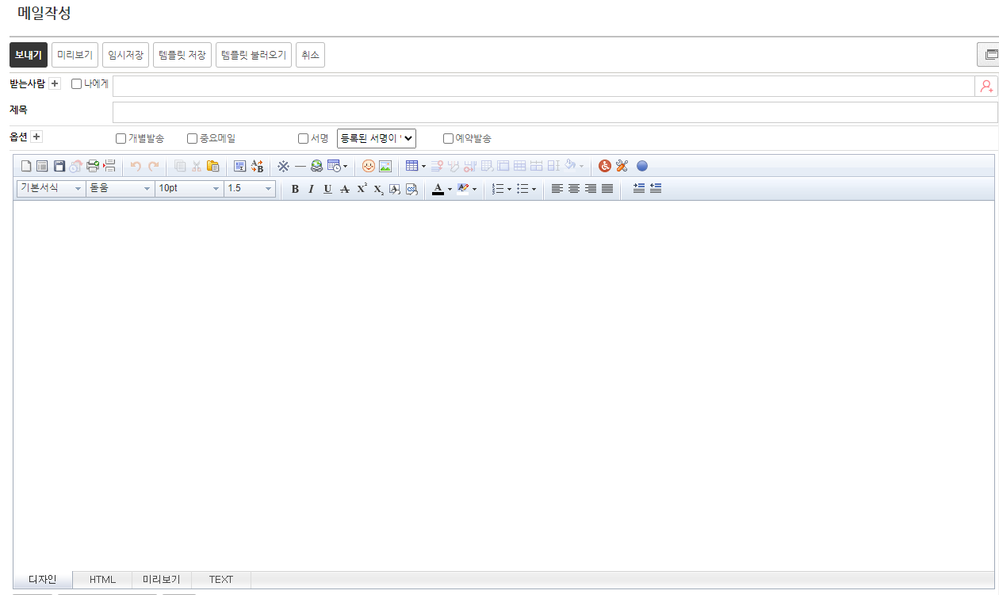The height and width of the screenshot is (595, 999).
Task: Align text to the left
Action: [x=557, y=189]
